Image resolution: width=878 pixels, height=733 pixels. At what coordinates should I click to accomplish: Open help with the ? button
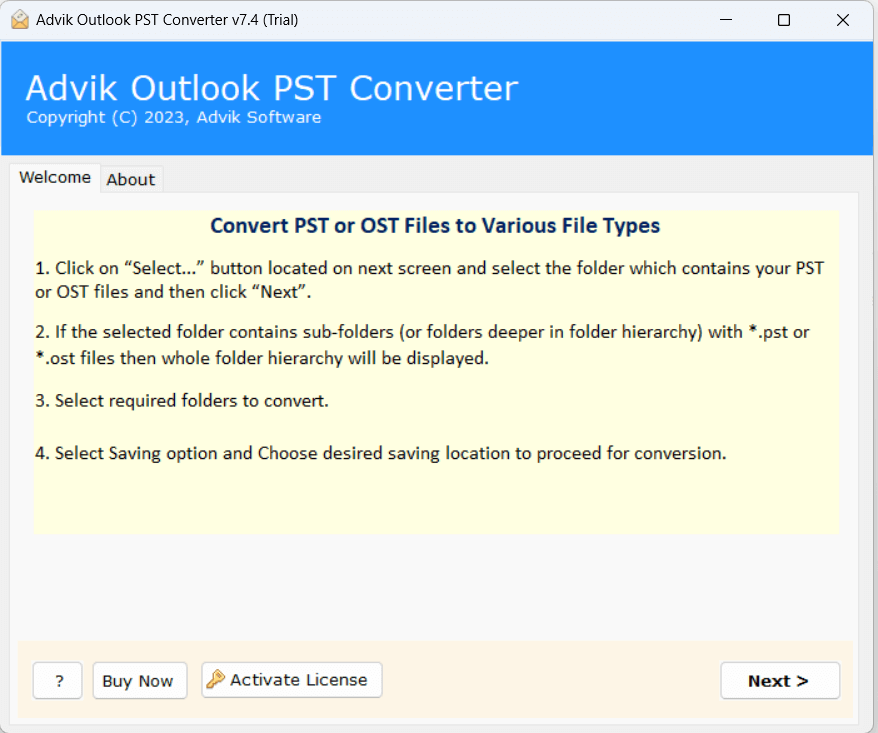(x=58, y=681)
